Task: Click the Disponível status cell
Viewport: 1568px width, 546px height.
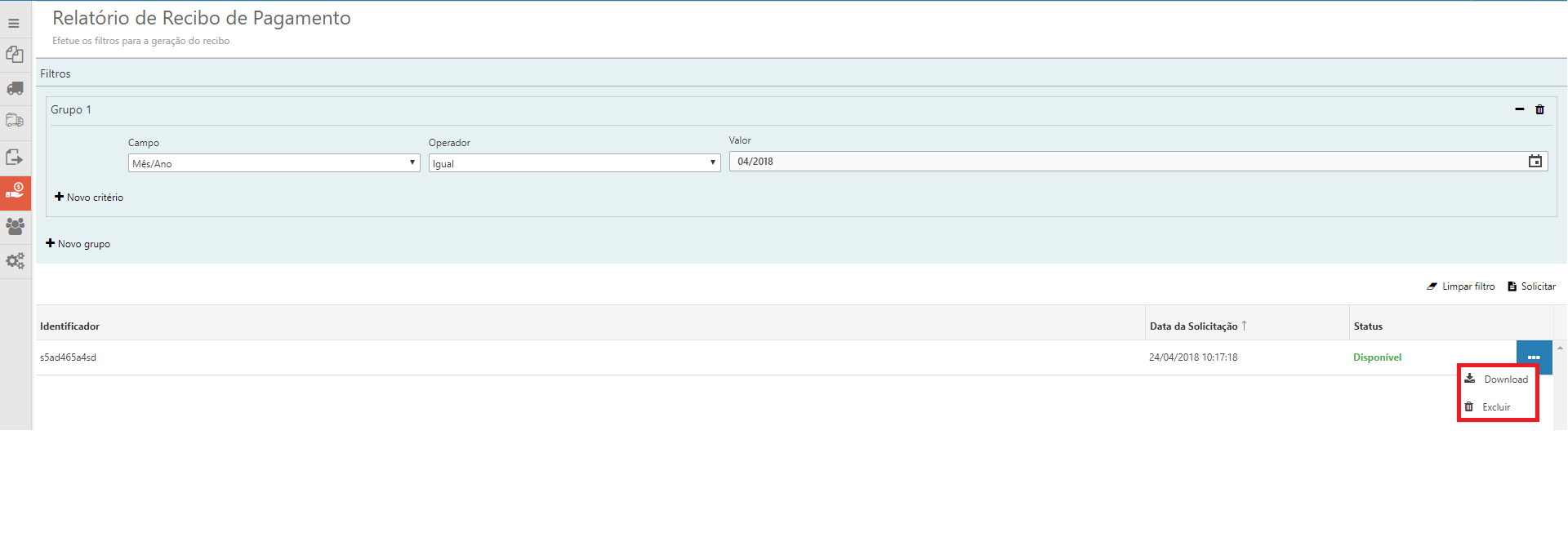Action: point(1377,357)
